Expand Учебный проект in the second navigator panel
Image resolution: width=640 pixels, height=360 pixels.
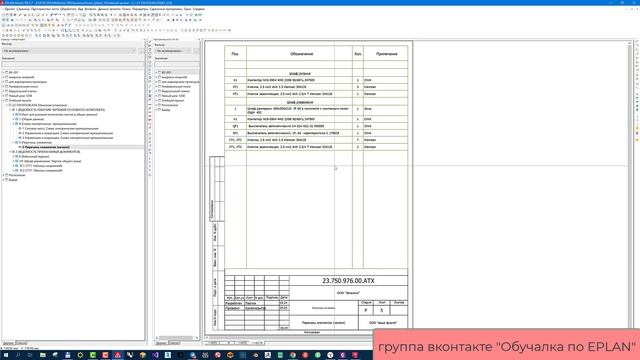tap(157, 100)
